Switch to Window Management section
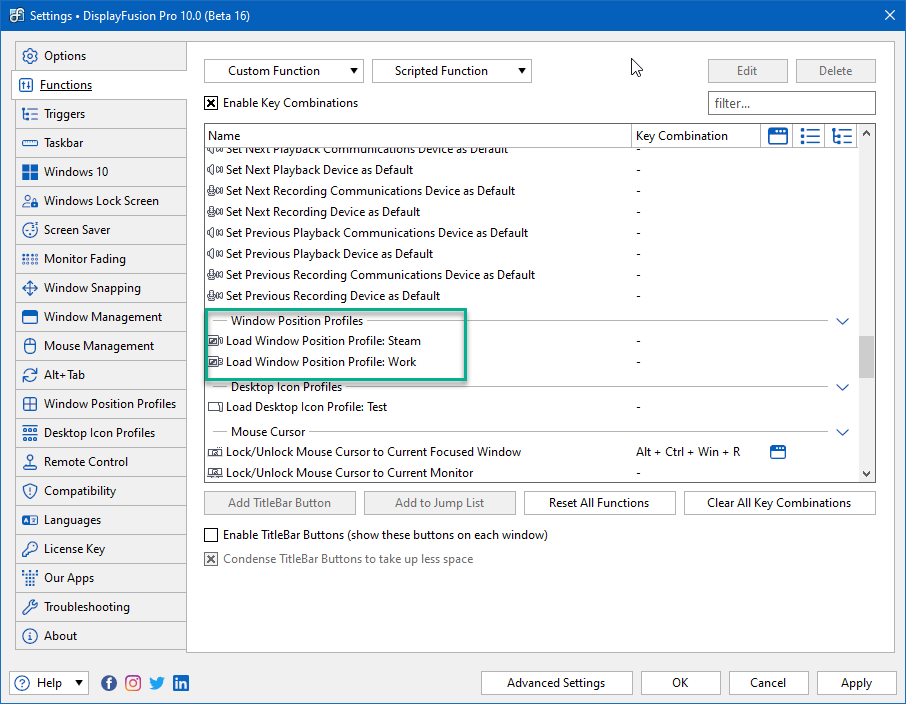This screenshot has width=906, height=704. click(x=101, y=317)
